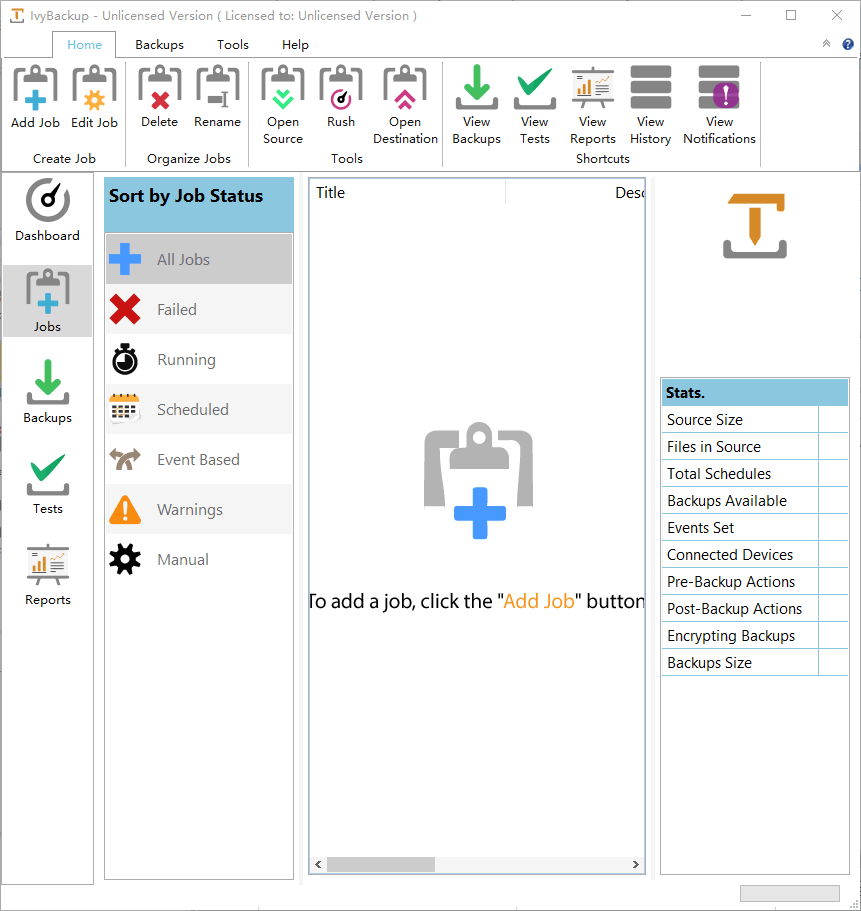Filter jobs by Failed status

tap(199, 309)
